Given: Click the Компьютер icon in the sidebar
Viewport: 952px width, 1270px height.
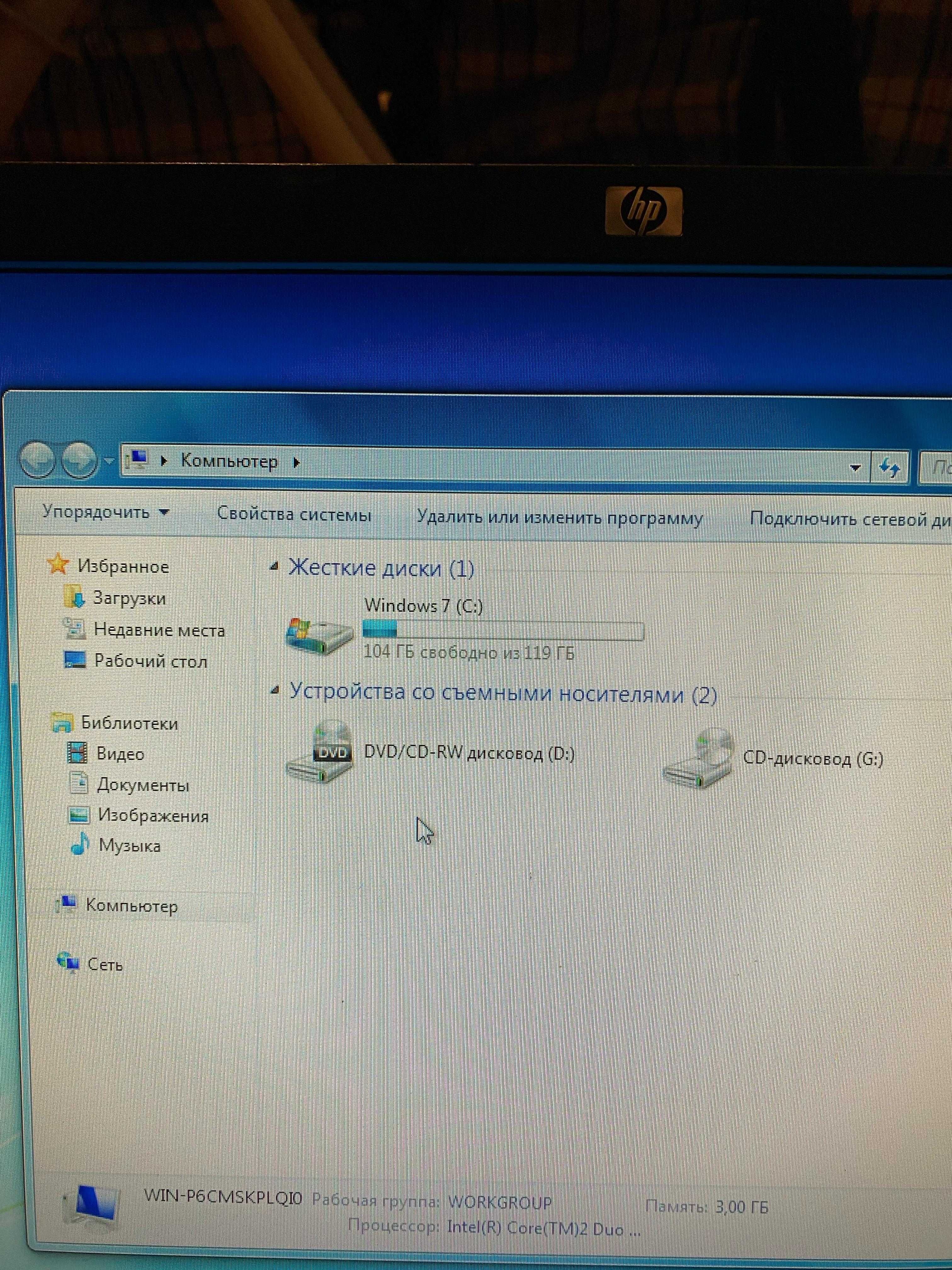Looking at the screenshot, I should click(x=66, y=905).
